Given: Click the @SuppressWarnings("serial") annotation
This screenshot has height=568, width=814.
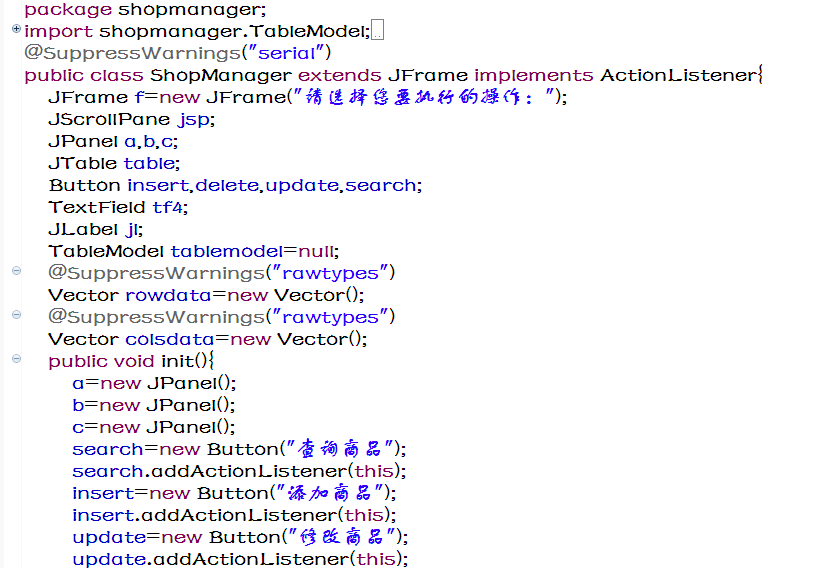Looking at the screenshot, I should click(x=178, y=53).
